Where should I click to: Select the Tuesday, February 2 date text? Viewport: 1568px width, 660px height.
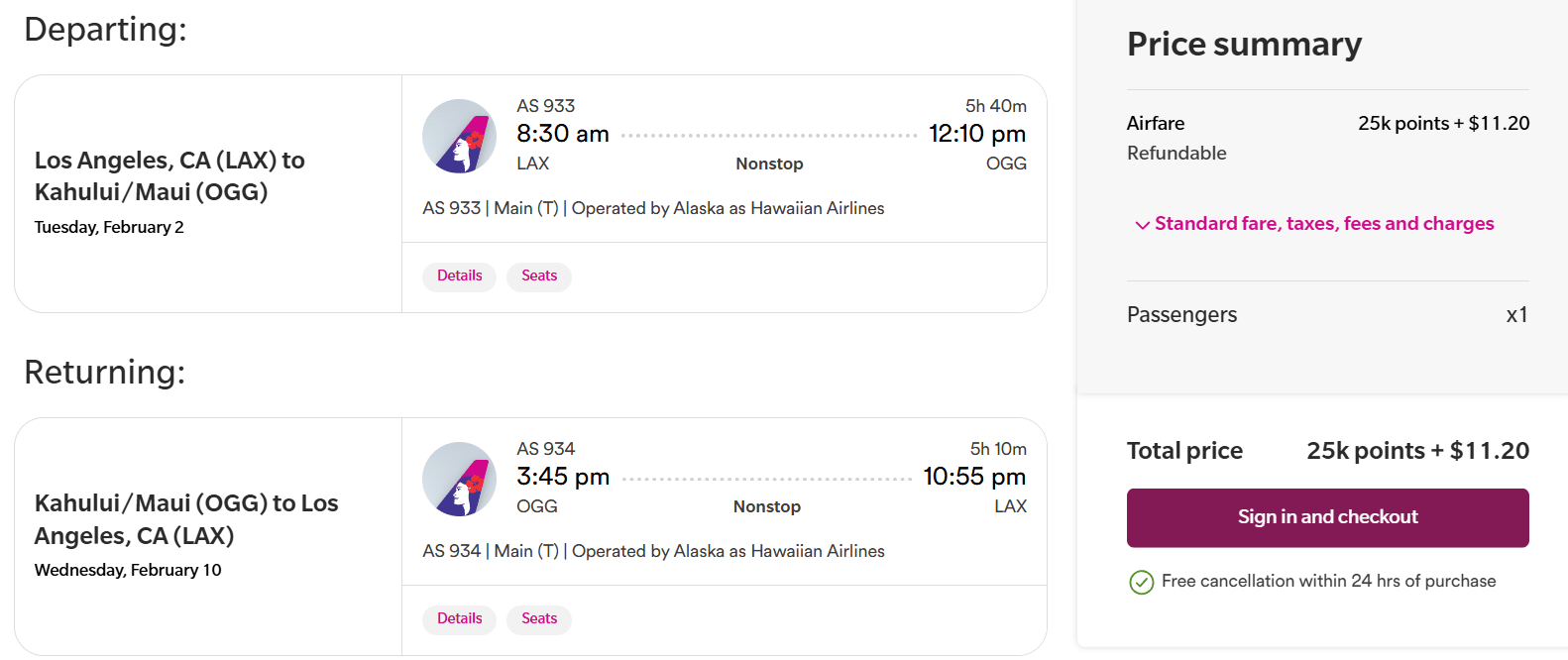click(x=109, y=227)
